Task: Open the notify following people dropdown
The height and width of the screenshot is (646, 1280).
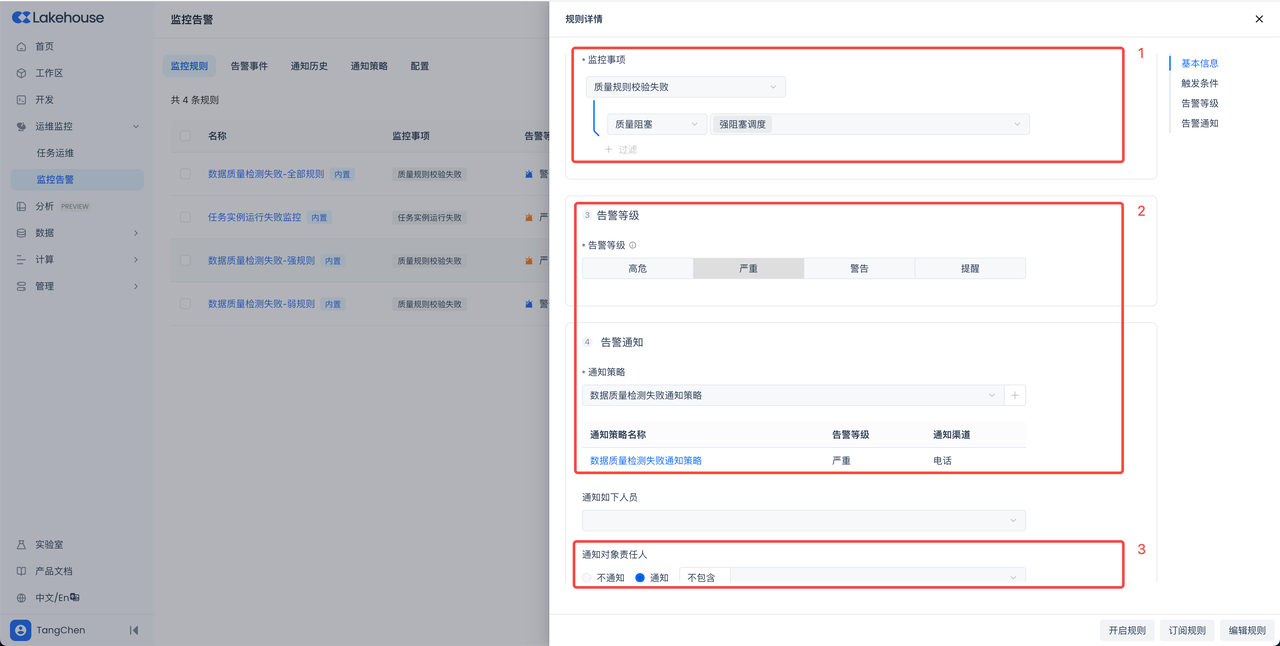Action: coord(803,520)
